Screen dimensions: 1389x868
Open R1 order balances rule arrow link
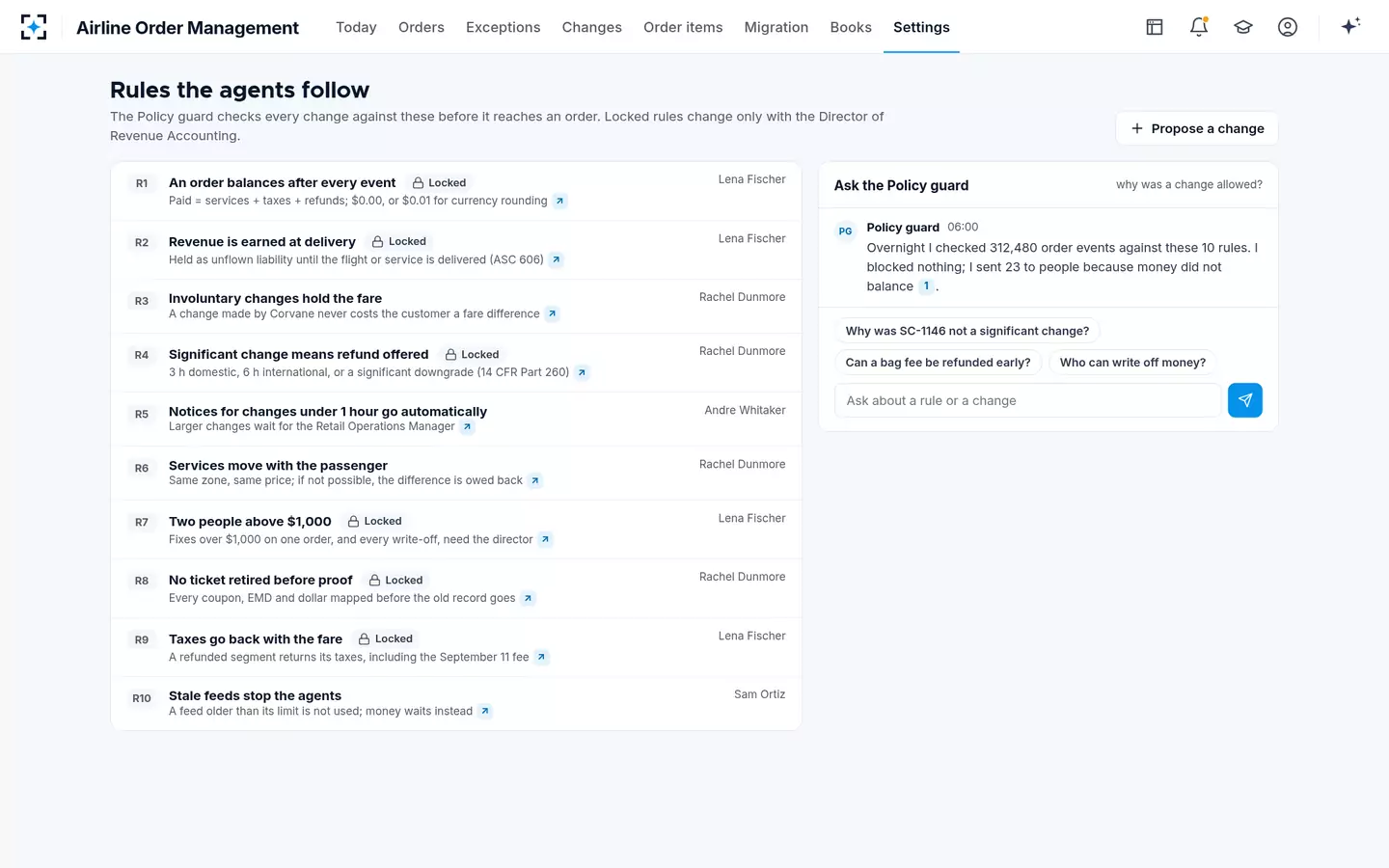click(x=560, y=201)
